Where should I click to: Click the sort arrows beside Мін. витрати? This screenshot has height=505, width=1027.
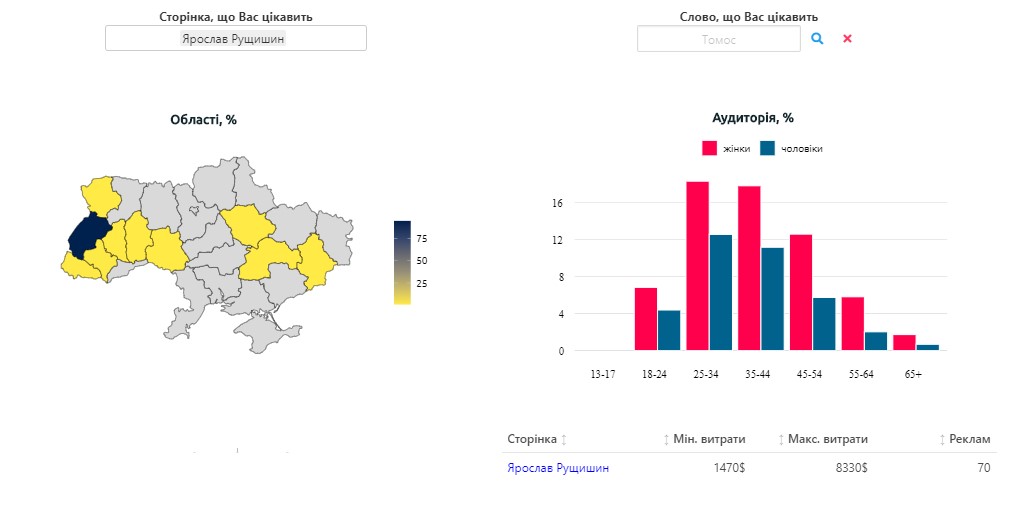pos(666,440)
